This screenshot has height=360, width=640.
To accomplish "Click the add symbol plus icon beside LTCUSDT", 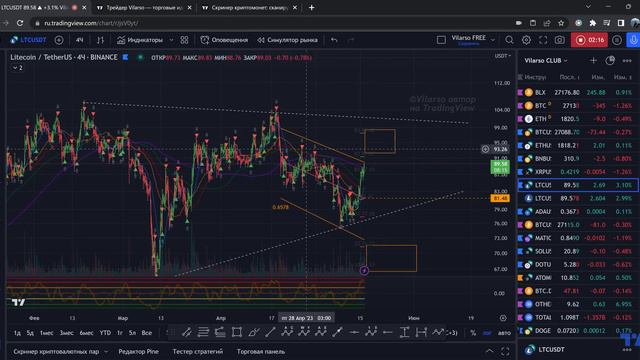I will point(59,40).
